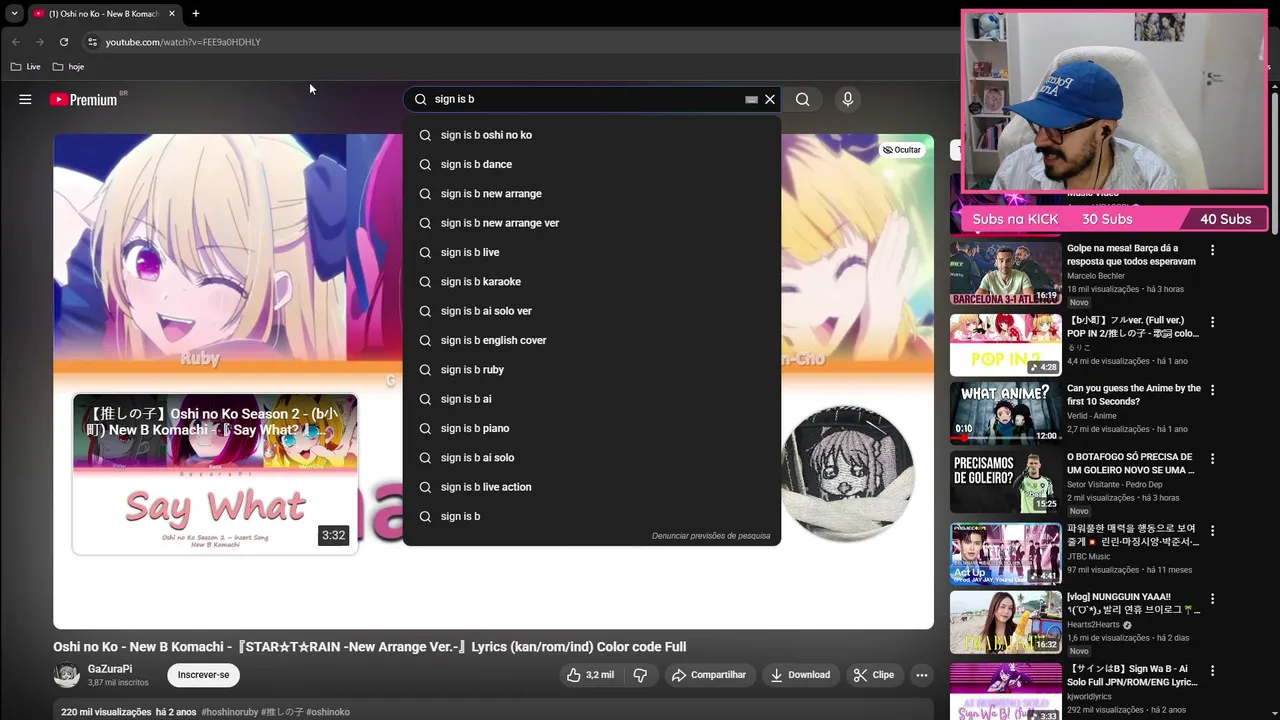This screenshot has height=720, width=1280.
Task: Click the #hoshinoruby hashtag
Action: coord(229,712)
